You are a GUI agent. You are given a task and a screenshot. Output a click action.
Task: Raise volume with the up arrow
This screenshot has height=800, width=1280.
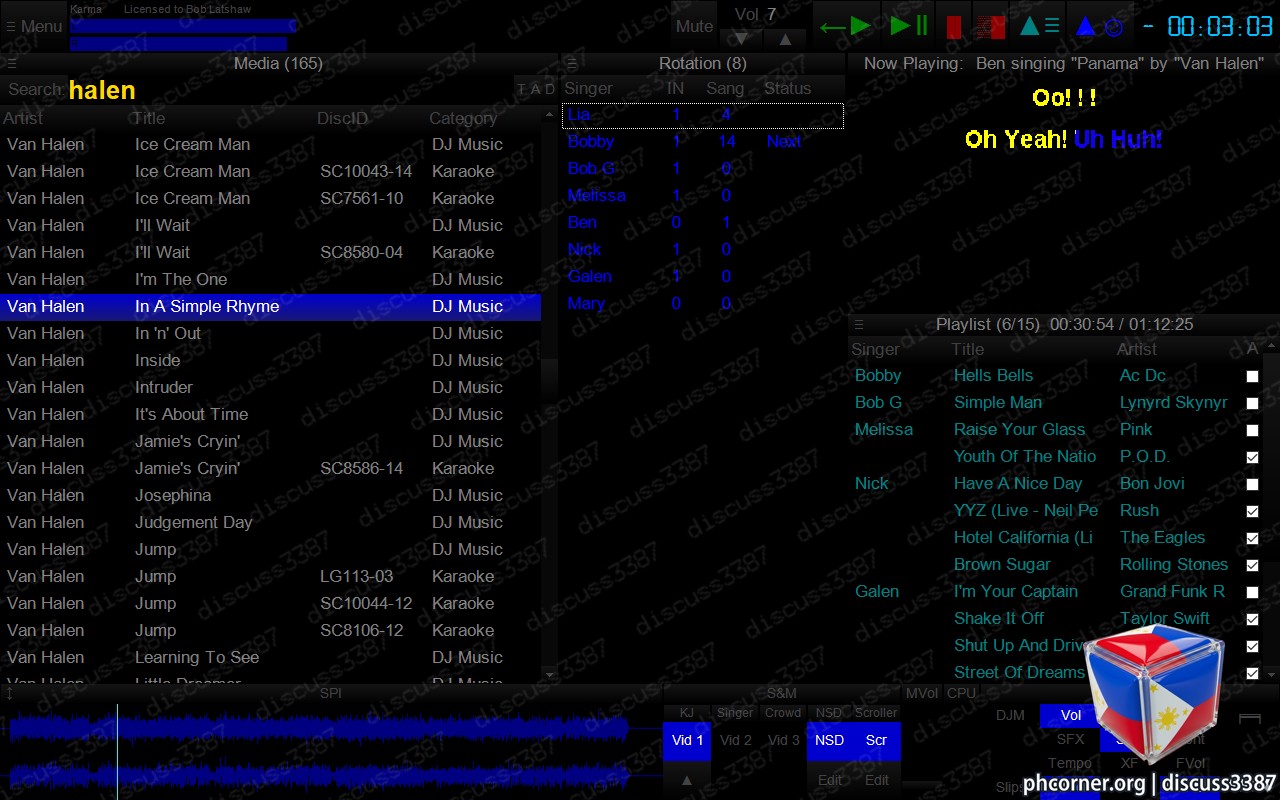[786, 39]
